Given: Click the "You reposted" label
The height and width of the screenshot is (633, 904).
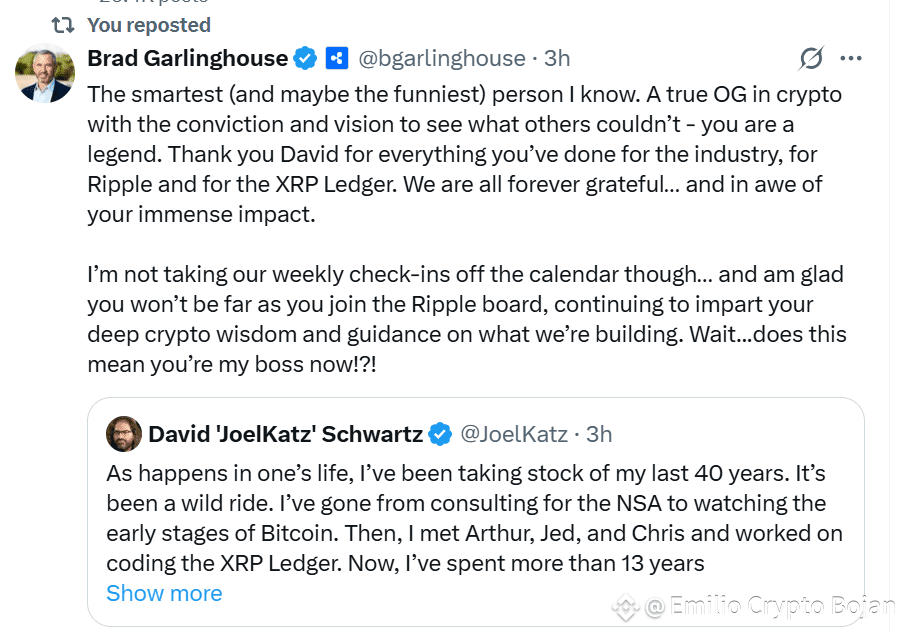Looking at the screenshot, I should (x=149, y=25).
